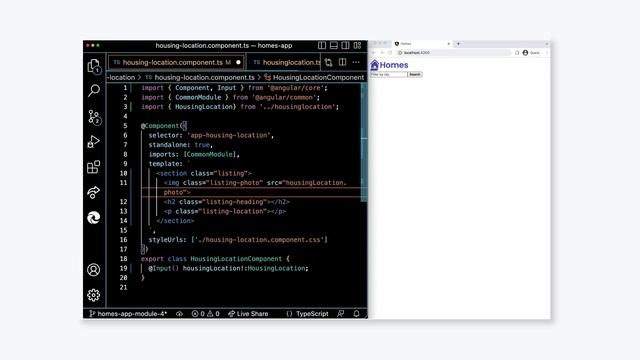Open editor More Actions ellipsis menu
Screen dimensions: 640x360
point(356,62)
